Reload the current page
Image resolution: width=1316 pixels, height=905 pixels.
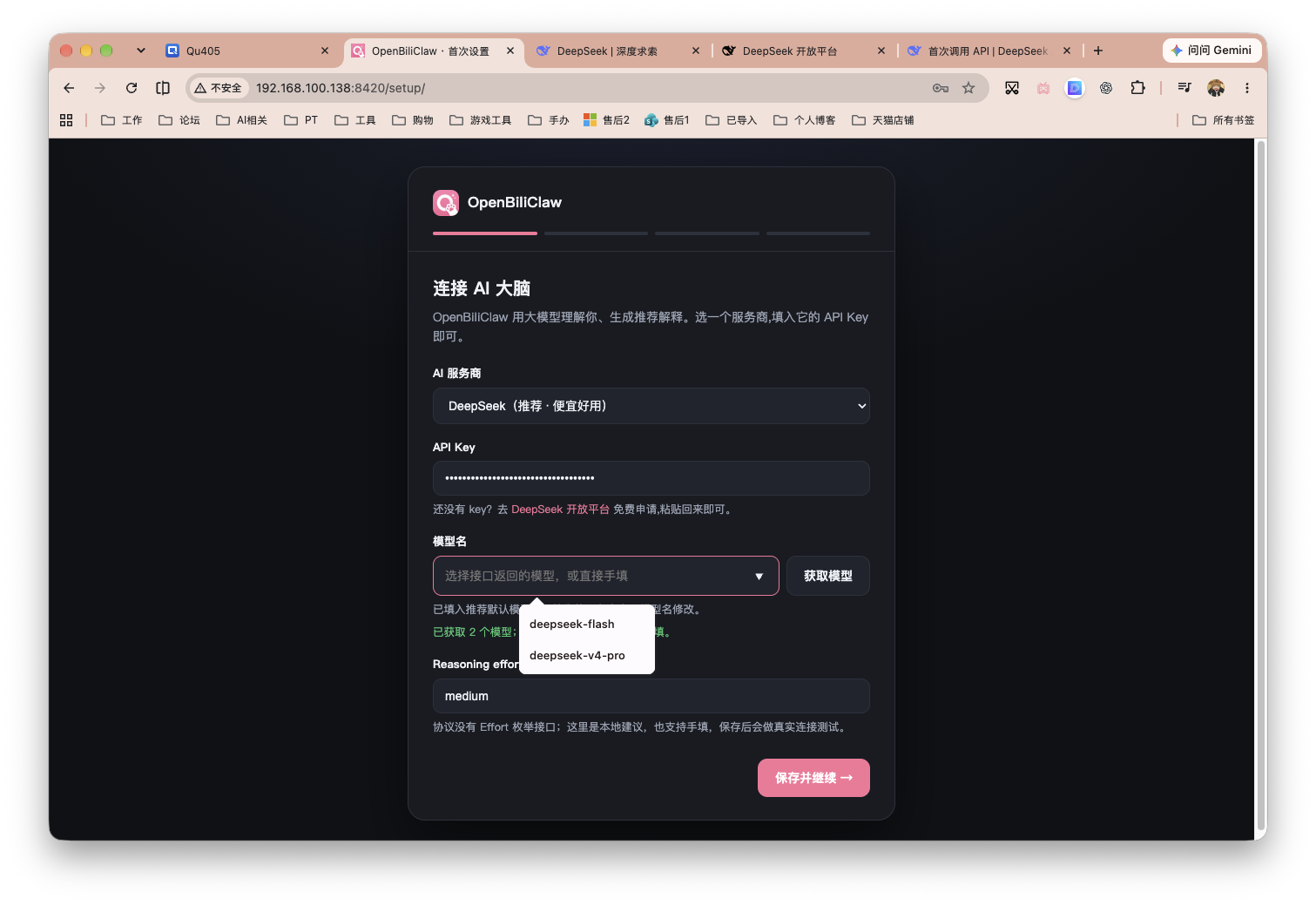pos(132,88)
